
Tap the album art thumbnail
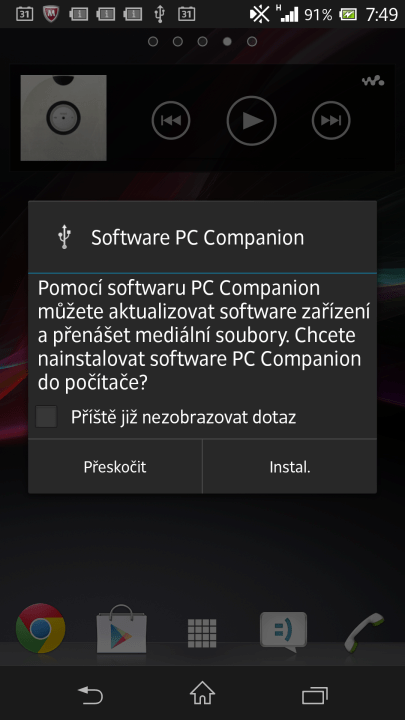click(63, 118)
